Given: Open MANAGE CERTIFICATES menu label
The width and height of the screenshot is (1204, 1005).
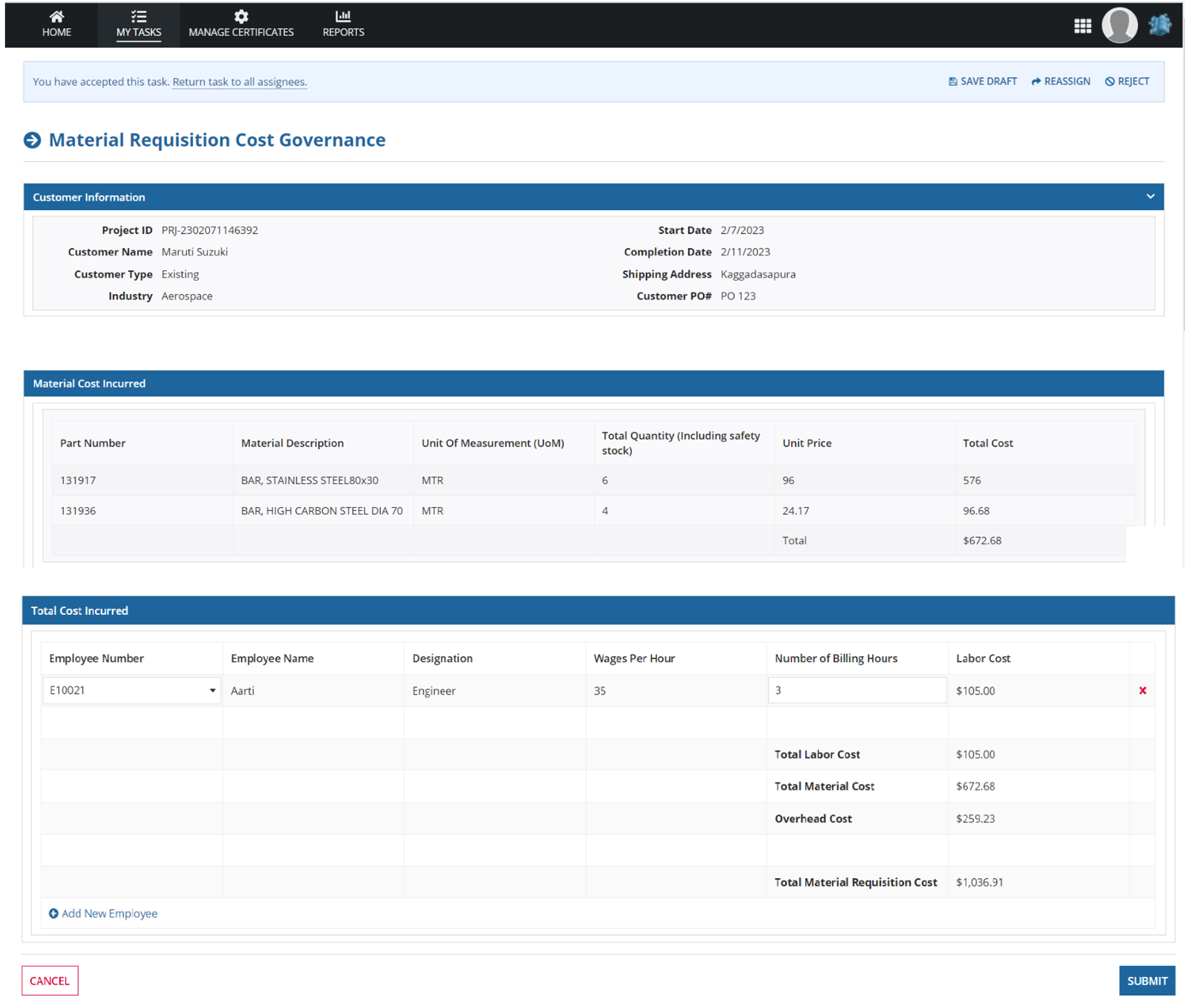Looking at the screenshot, I should [241, 32].
